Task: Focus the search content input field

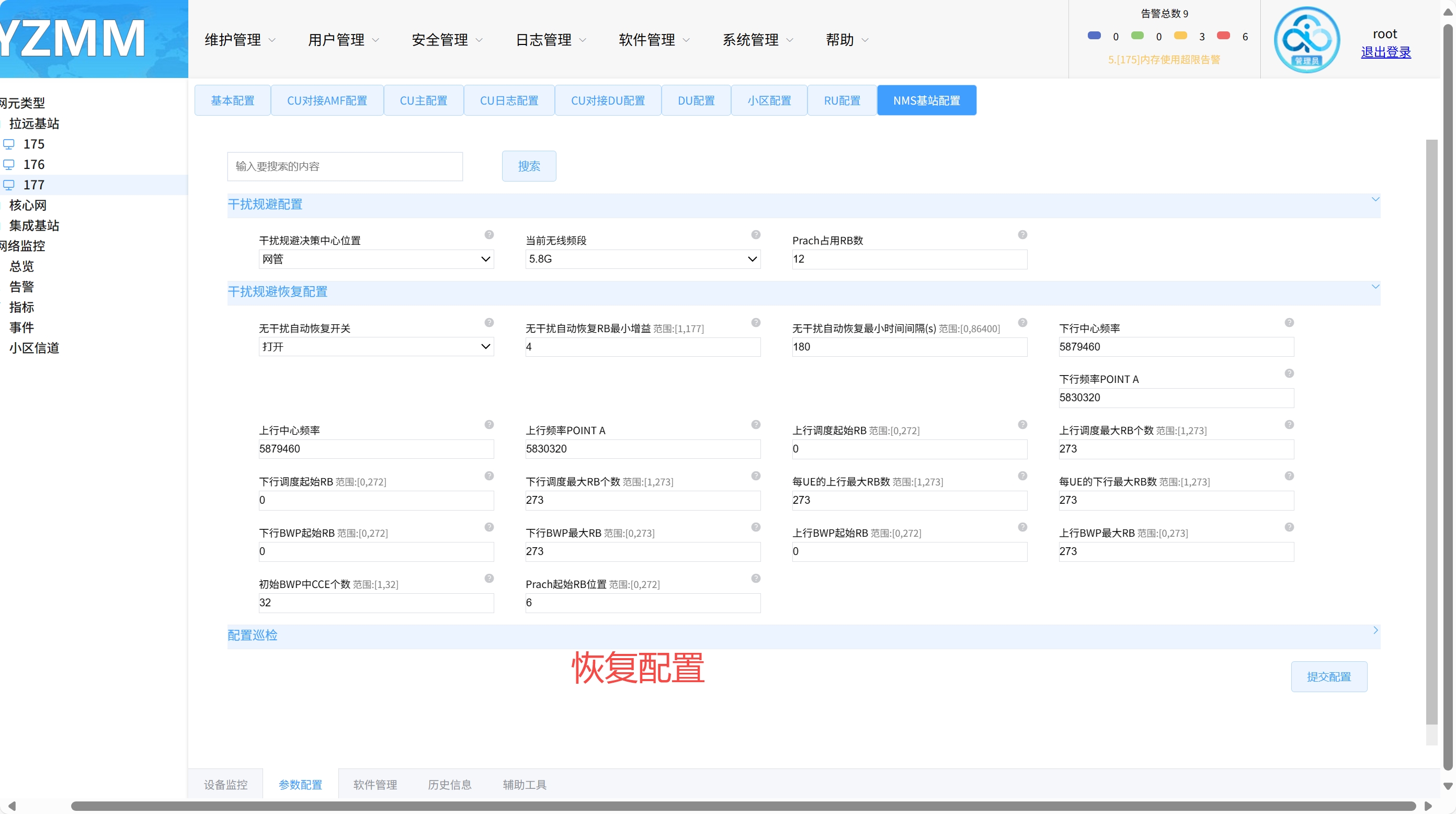Action: point(345,166)
